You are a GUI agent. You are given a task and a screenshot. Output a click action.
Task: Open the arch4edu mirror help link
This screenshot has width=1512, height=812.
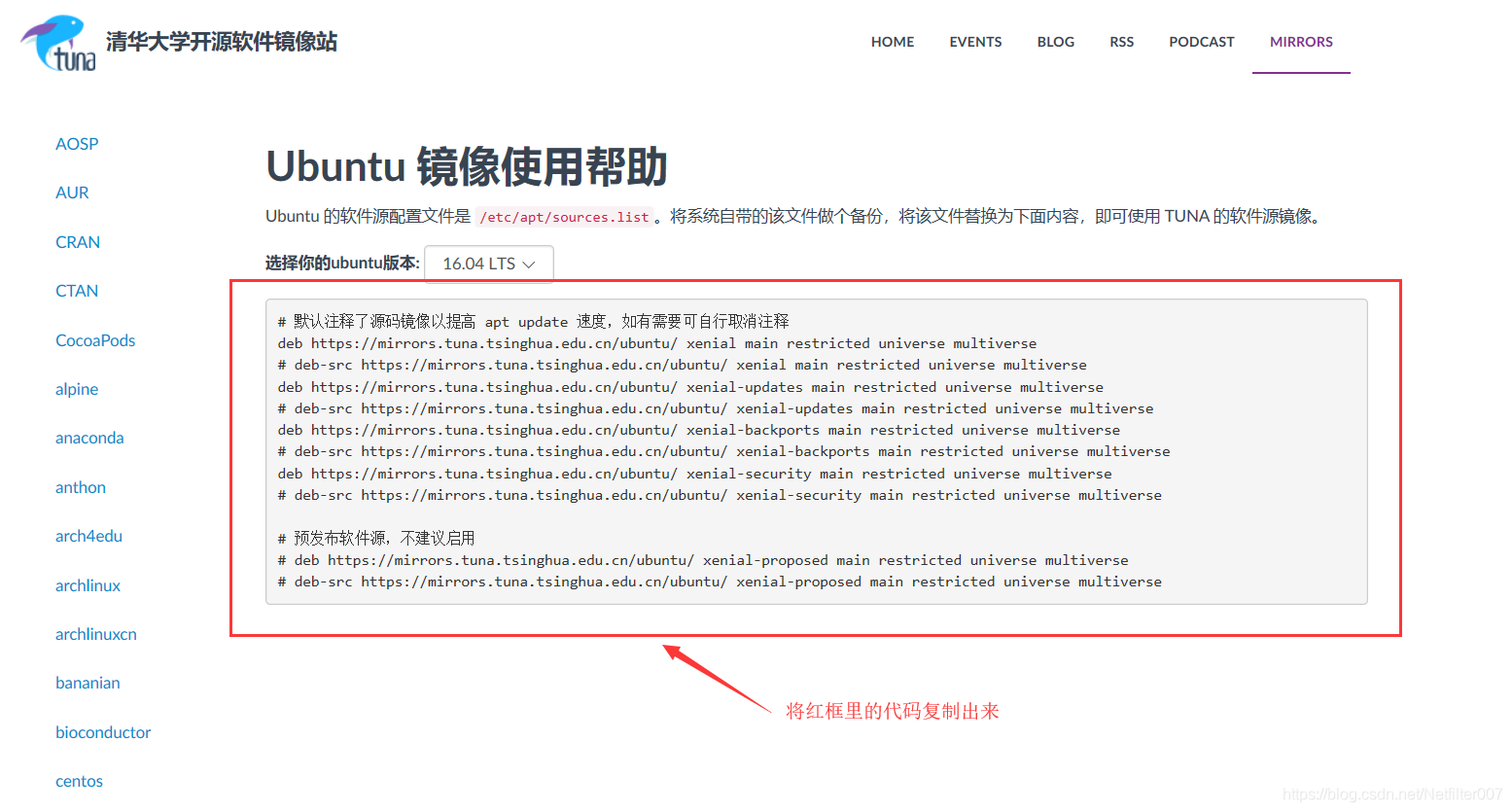pos(88,536)
